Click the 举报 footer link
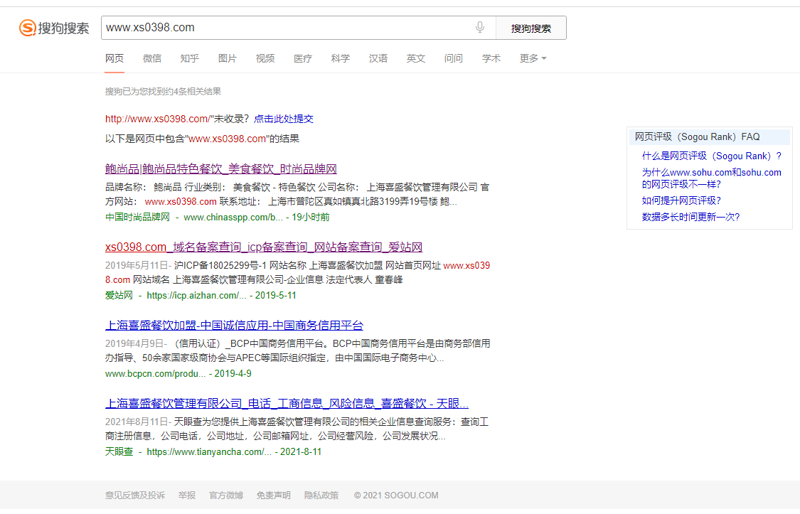Screen dimensions: 800x514 pyautogui.click(x=187, y=495)
